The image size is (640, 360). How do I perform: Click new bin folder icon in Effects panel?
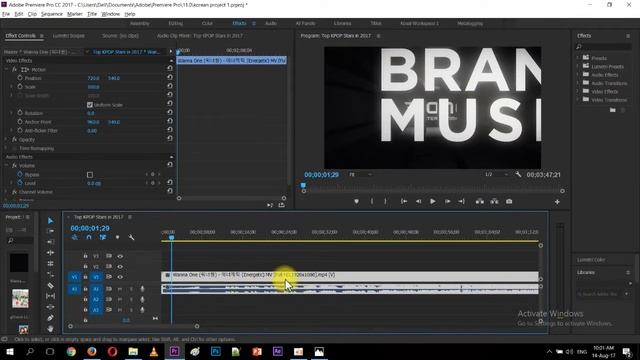coord(613,110)
